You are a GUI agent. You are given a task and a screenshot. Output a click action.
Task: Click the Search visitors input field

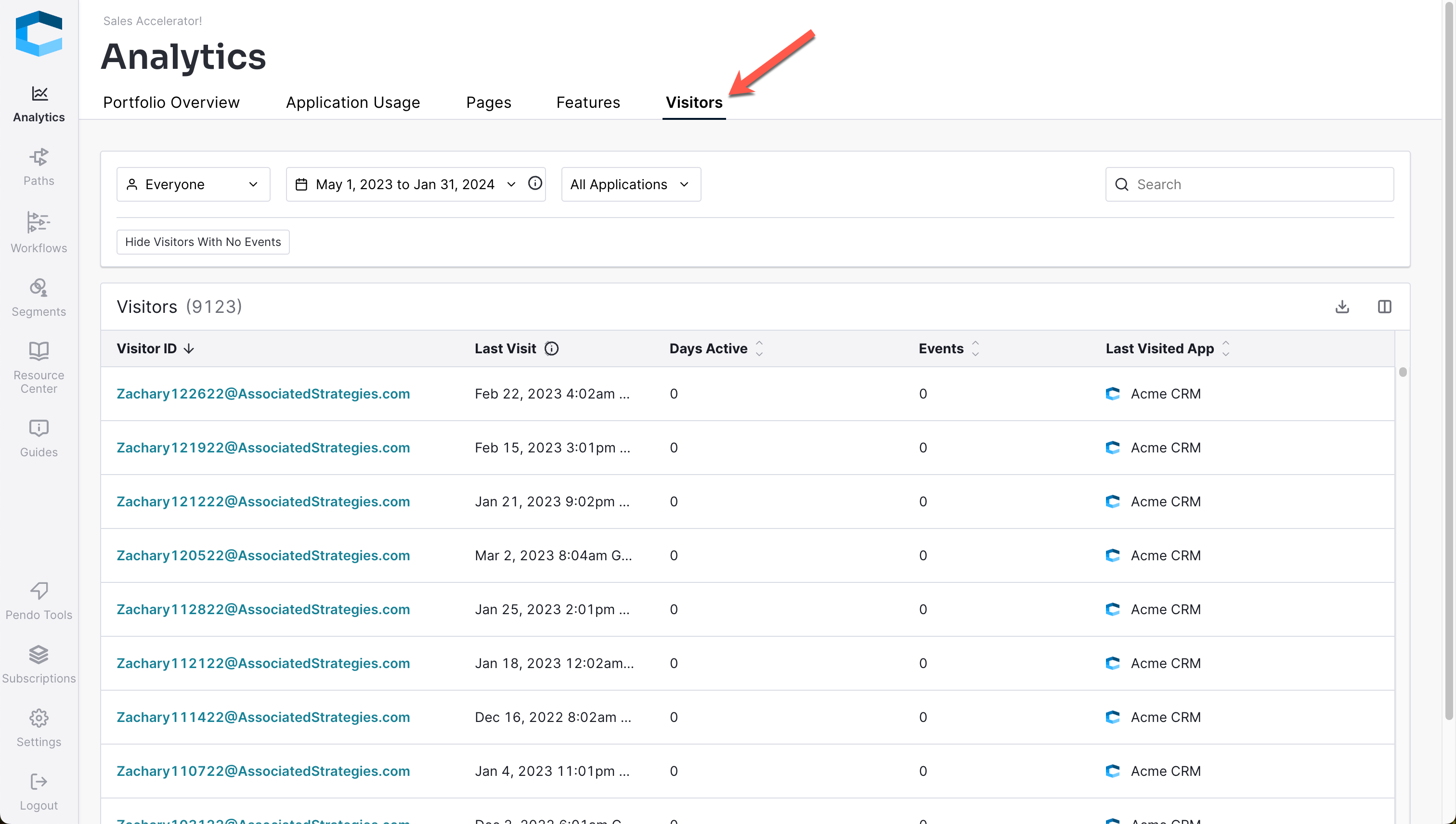click(x=1249, y=184)
